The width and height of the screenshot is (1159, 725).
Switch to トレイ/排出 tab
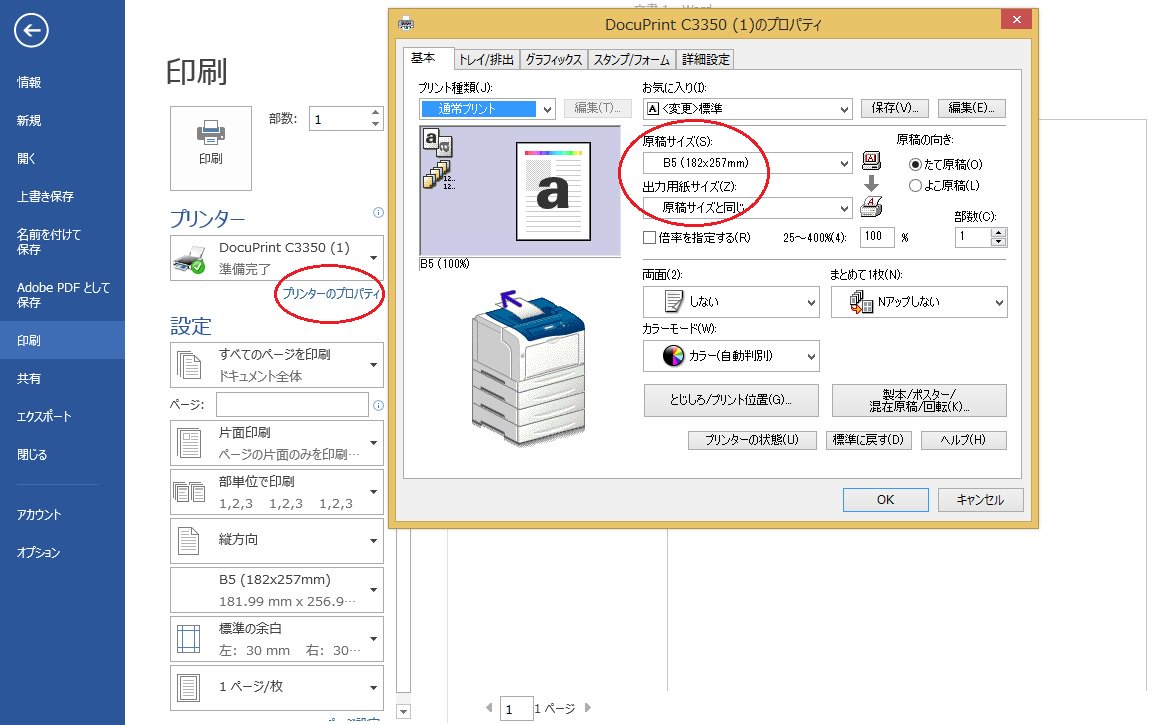click(486, 59)
